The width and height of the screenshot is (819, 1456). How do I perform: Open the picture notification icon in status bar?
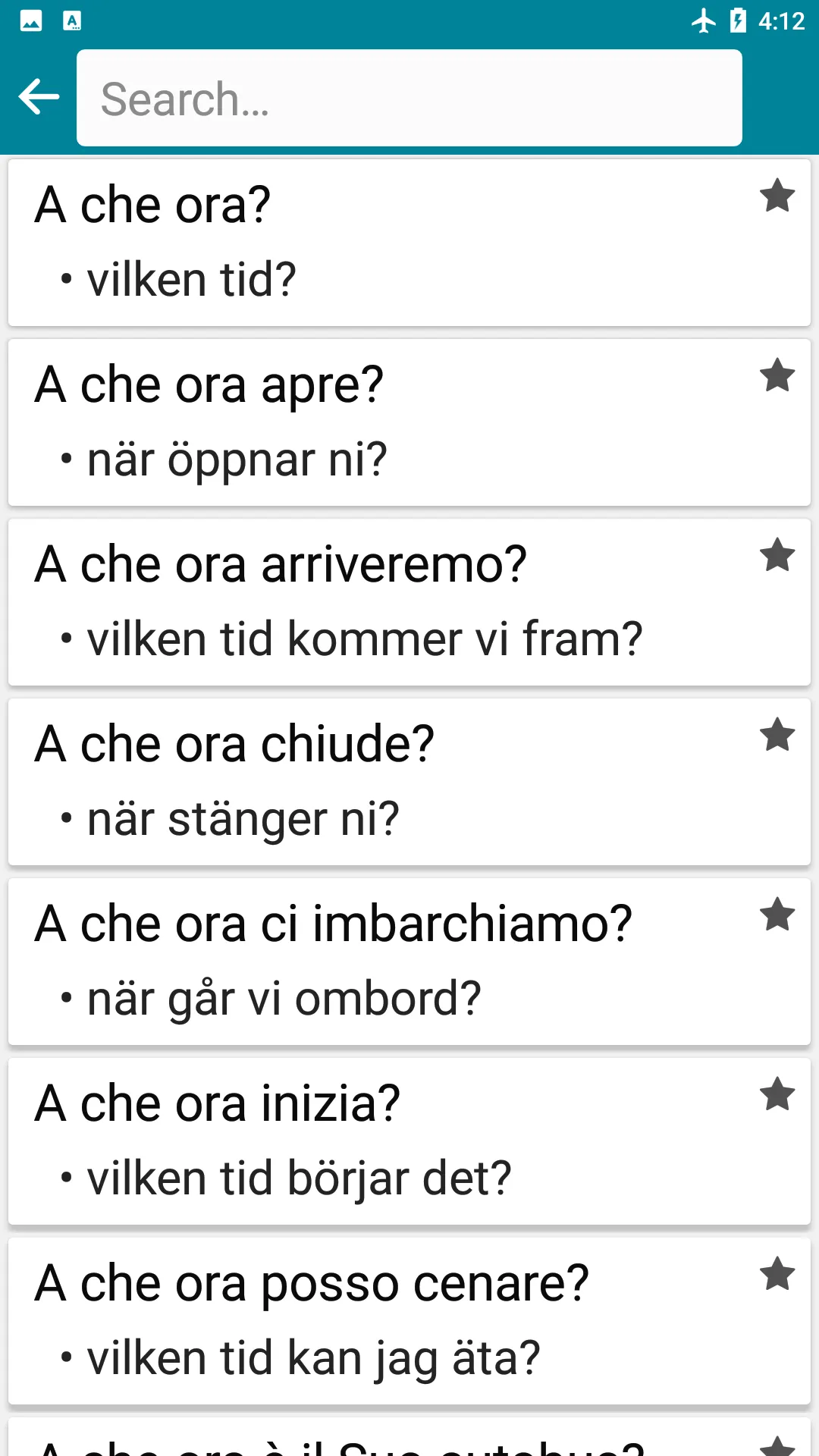[31, 20]
